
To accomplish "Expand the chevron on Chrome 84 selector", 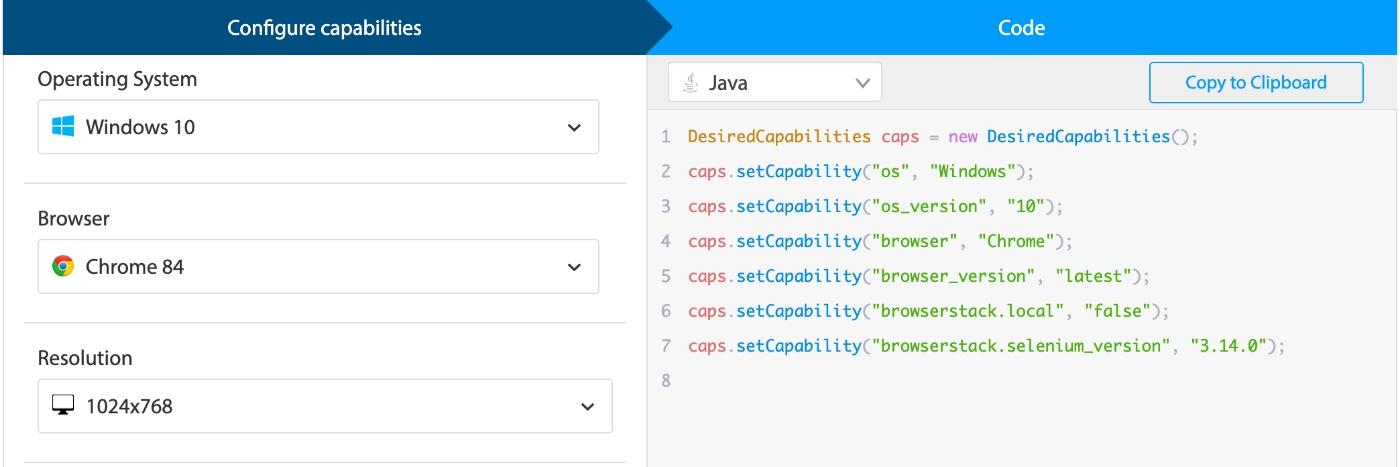I will point(574,267).
